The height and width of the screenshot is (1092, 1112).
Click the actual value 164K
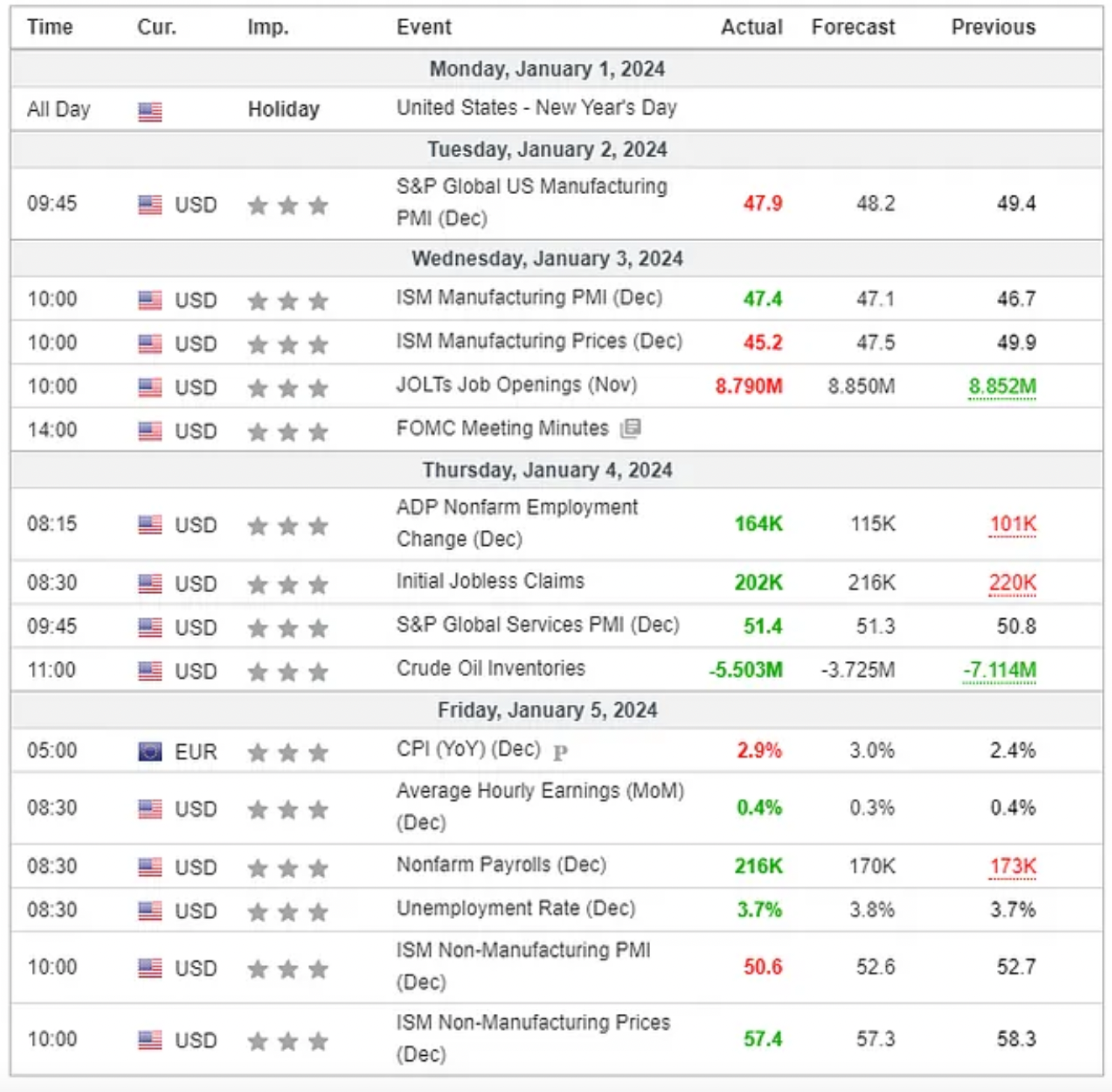point(758,524)
